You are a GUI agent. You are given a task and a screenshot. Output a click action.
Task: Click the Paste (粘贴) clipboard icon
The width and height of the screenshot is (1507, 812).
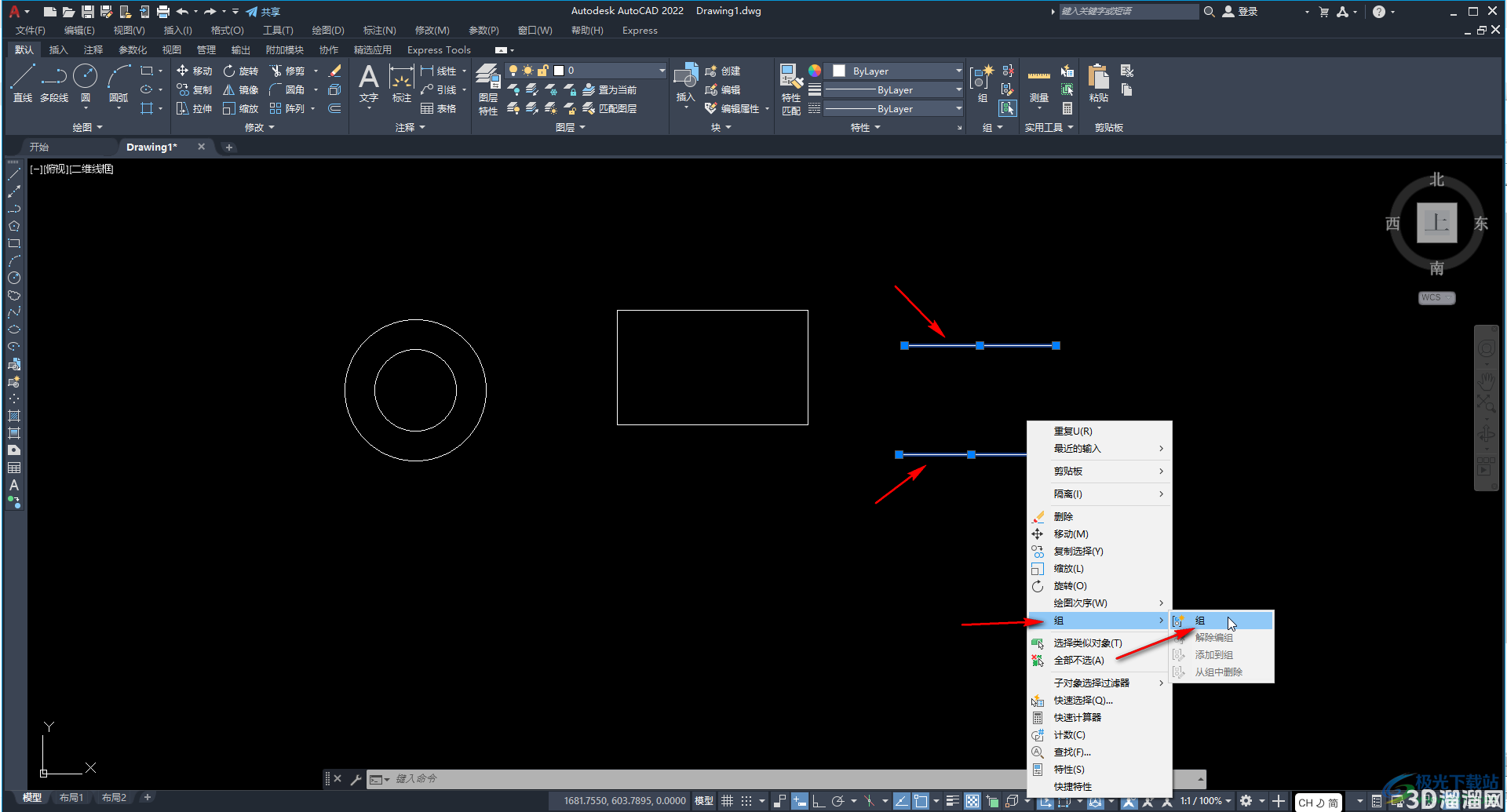pos(1099,85)
